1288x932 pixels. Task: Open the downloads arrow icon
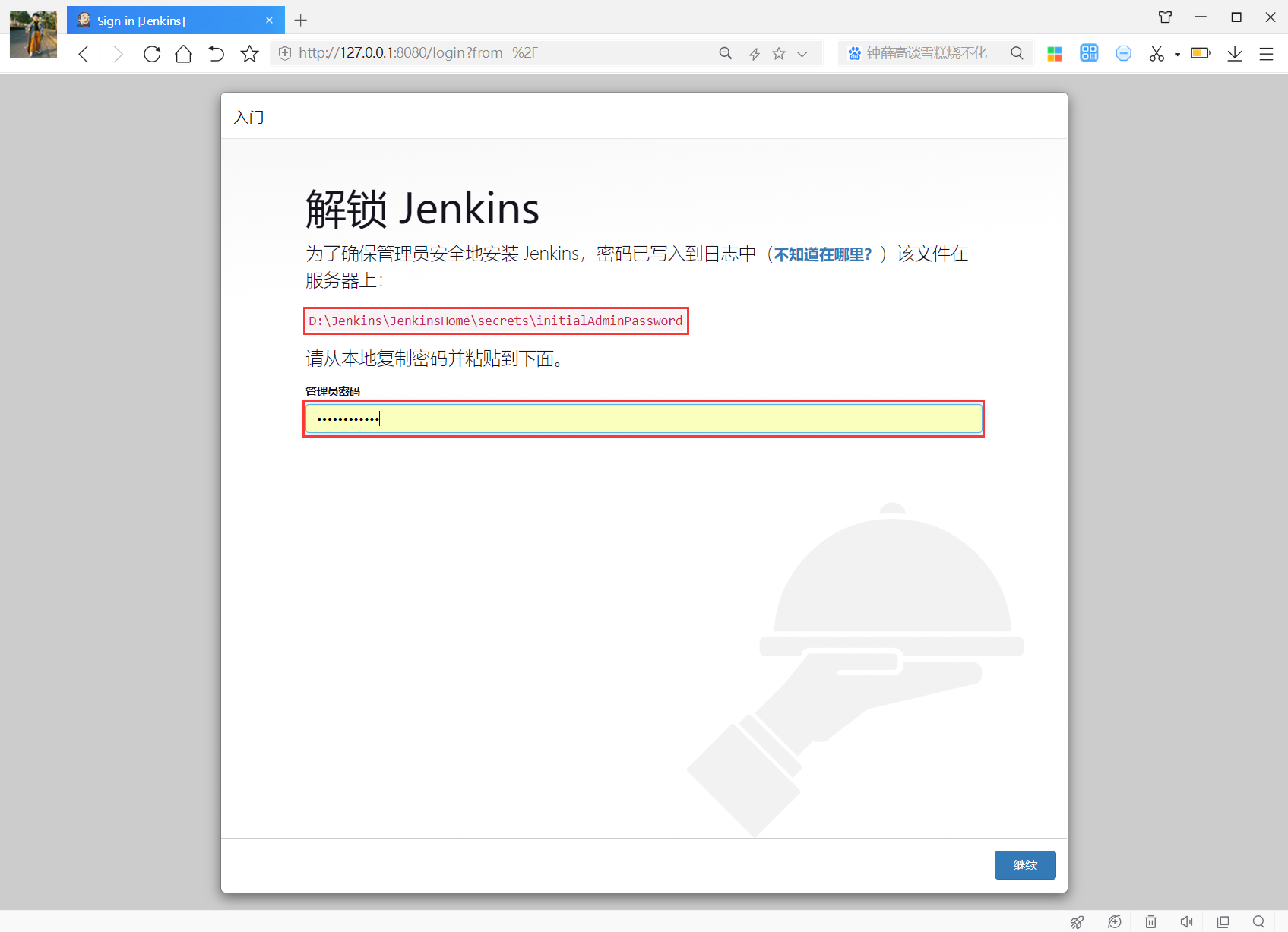[1235, 53]
